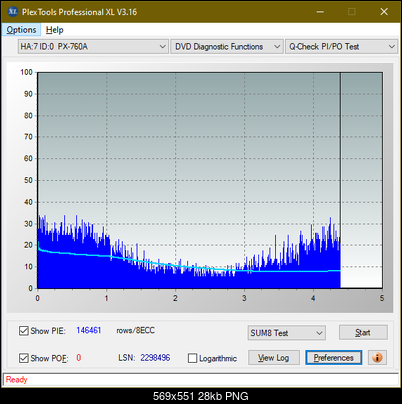Open the DVD Diagnostic Functions dropdown
402x404 pixels.
point(227,47)
